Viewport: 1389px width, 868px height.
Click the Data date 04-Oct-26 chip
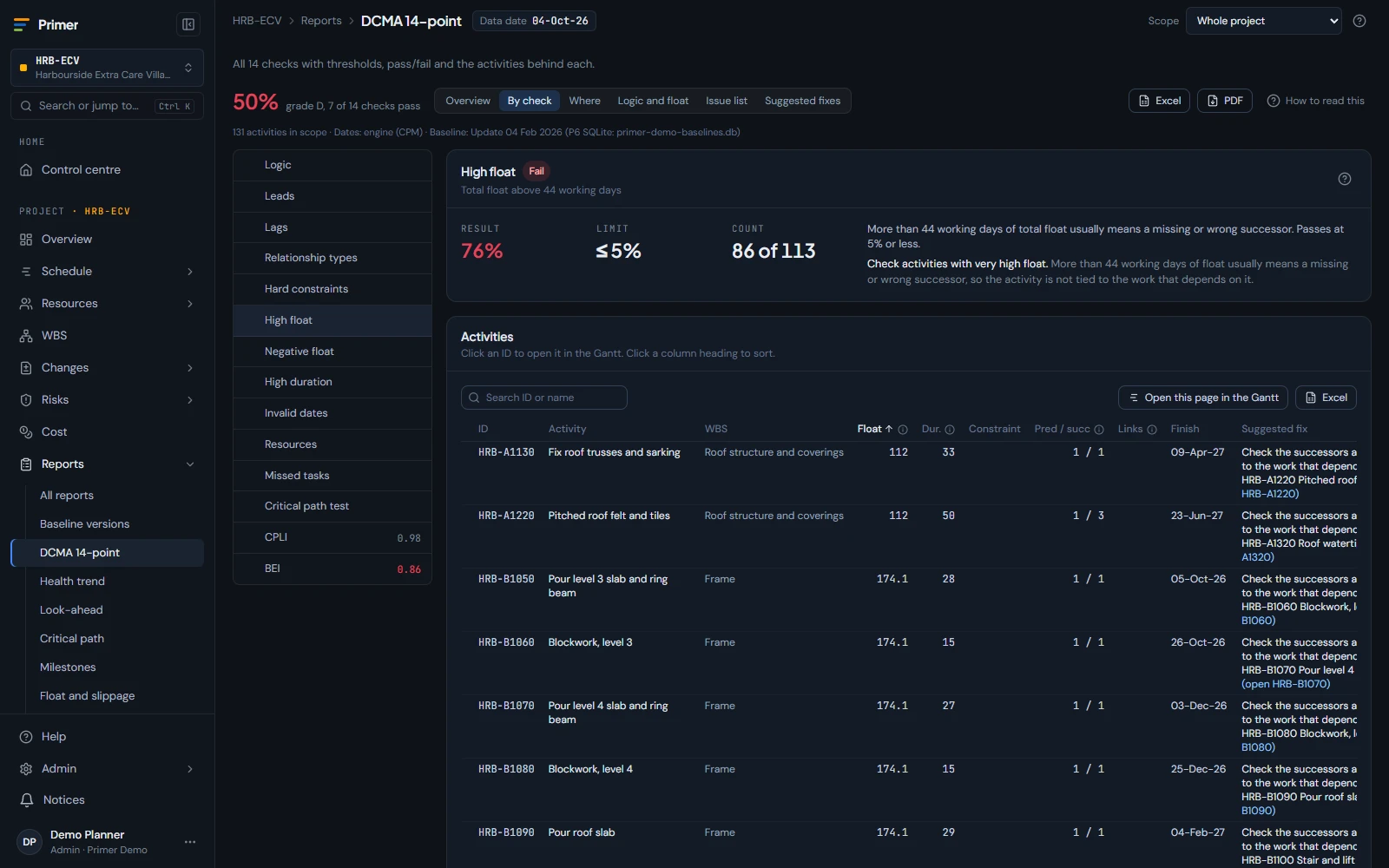click(534, 21)
